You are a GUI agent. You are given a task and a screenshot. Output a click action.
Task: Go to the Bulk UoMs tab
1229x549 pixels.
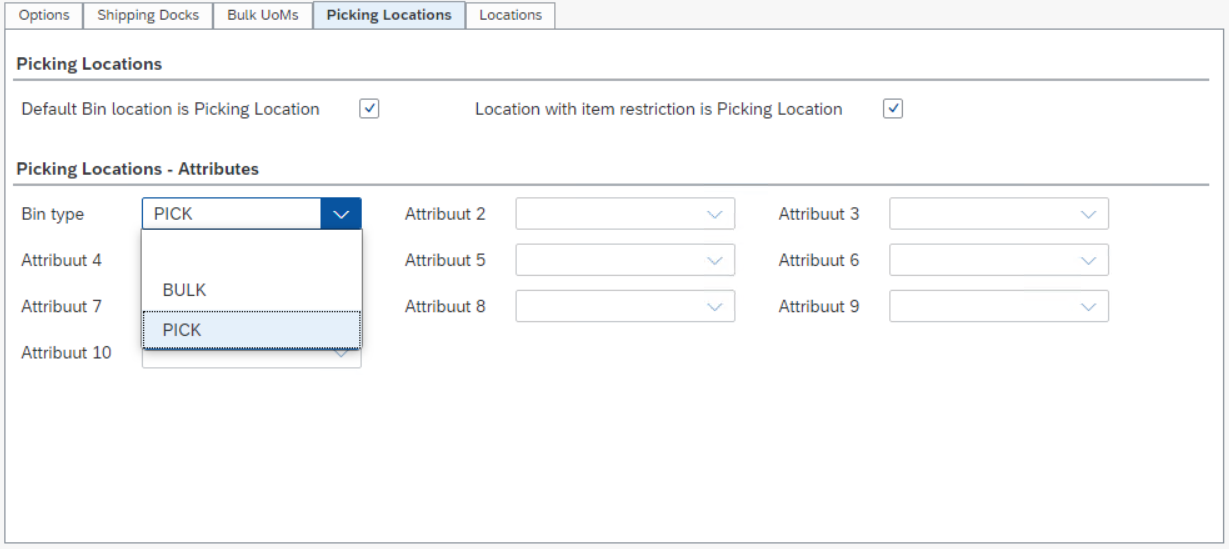(263, 15)
